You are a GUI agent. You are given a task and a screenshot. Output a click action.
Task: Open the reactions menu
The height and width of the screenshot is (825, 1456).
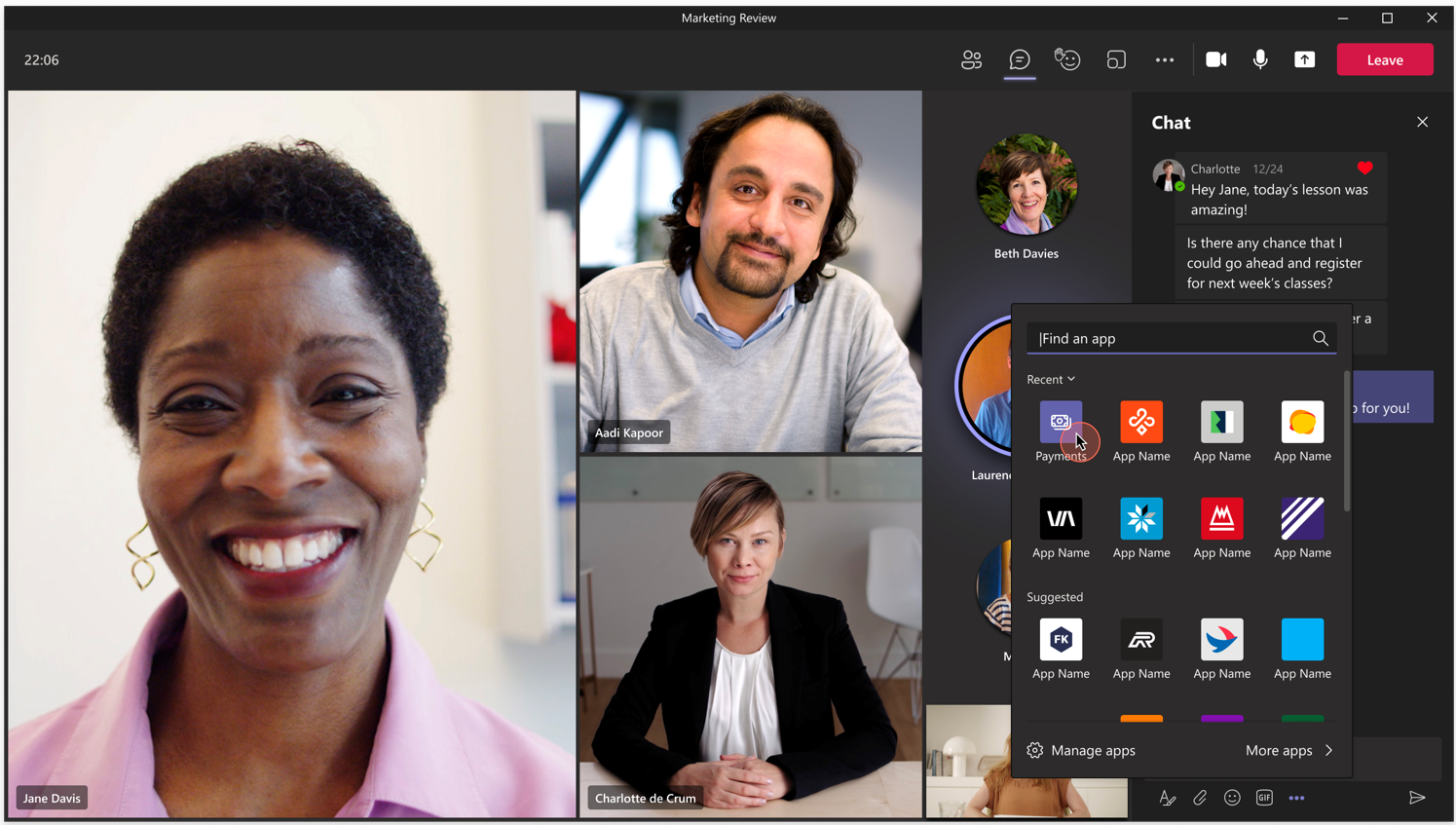[x=1067, y=59]
